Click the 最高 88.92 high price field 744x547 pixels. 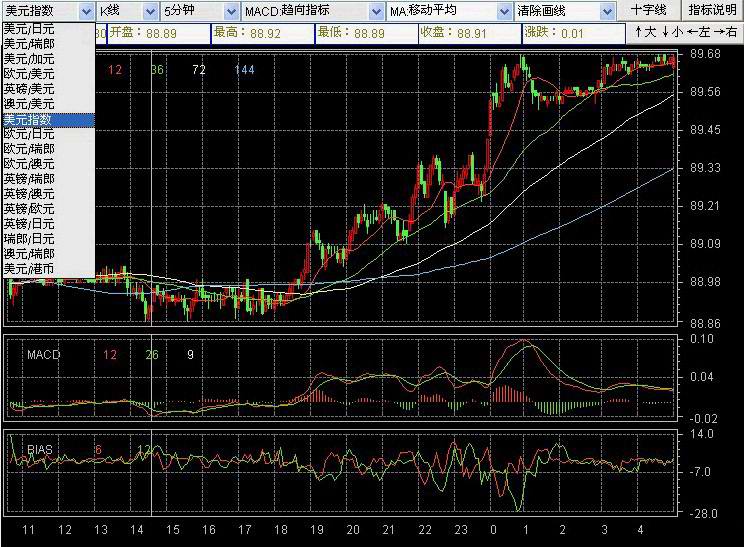click(x=262, y=33)
